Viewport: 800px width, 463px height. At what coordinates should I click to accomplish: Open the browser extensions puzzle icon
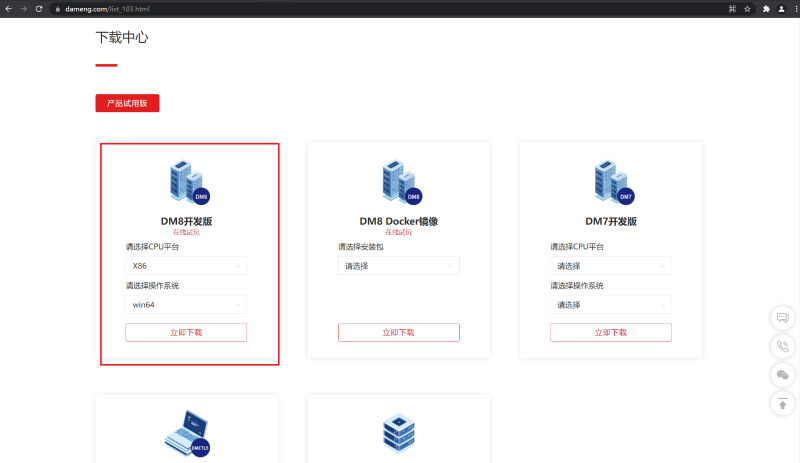(766, 9)
